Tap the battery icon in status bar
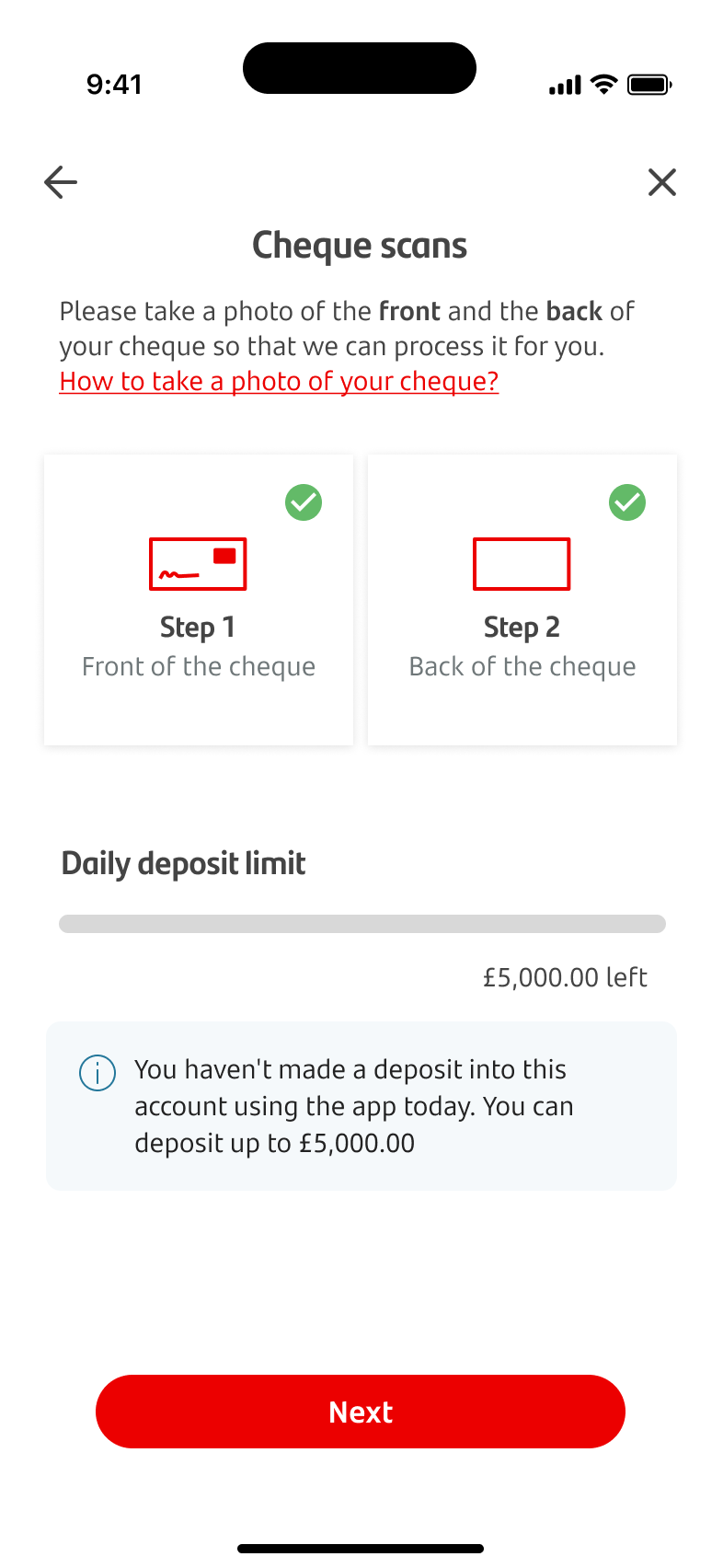Screen dimensions: 723x1568 649,86
